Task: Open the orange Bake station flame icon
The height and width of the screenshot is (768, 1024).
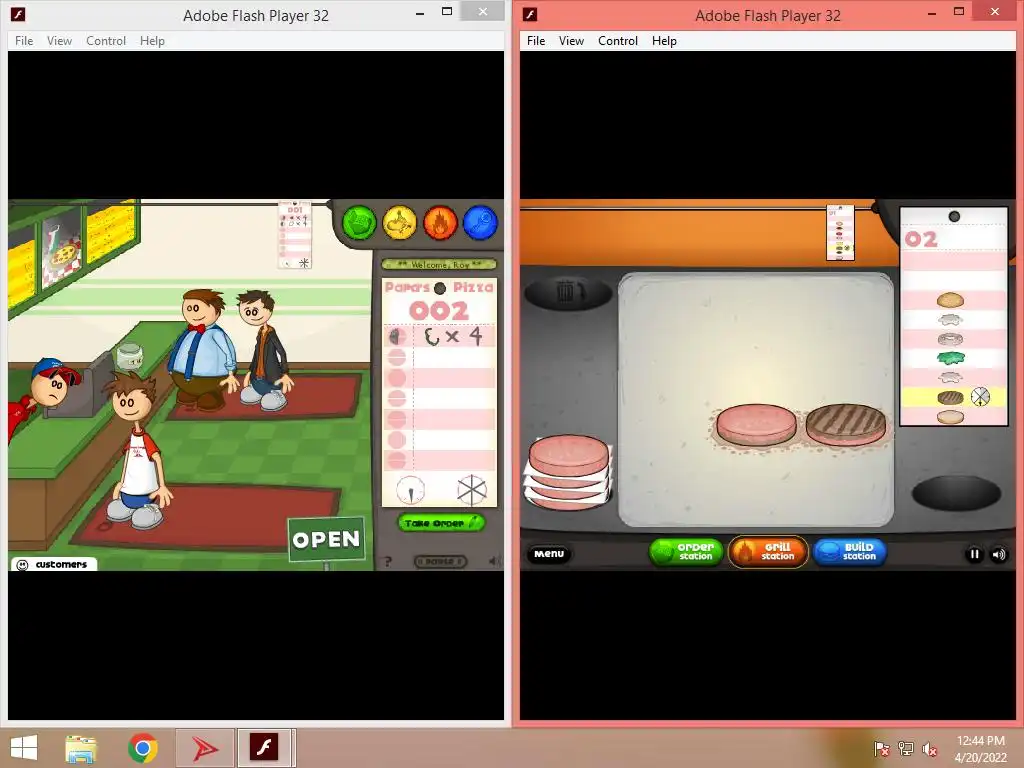Action: (440, 223)
